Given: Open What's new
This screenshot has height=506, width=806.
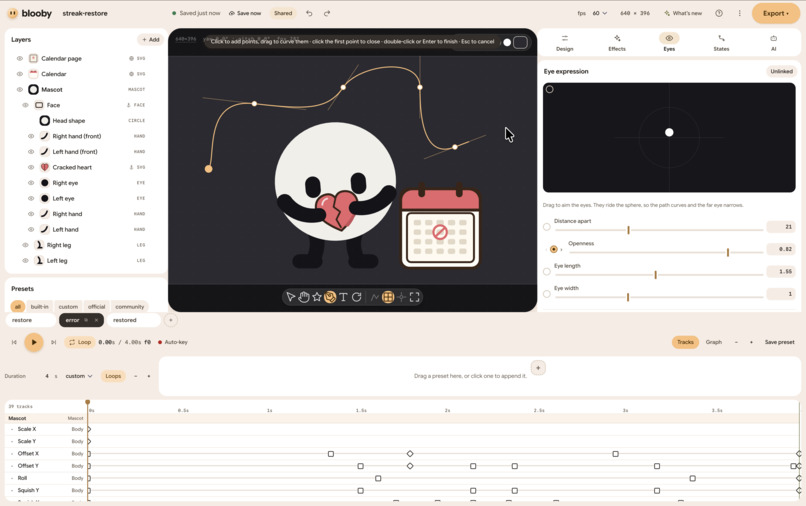Looking at the screenshot, I should pyautogui.click(x=683, y=13).
